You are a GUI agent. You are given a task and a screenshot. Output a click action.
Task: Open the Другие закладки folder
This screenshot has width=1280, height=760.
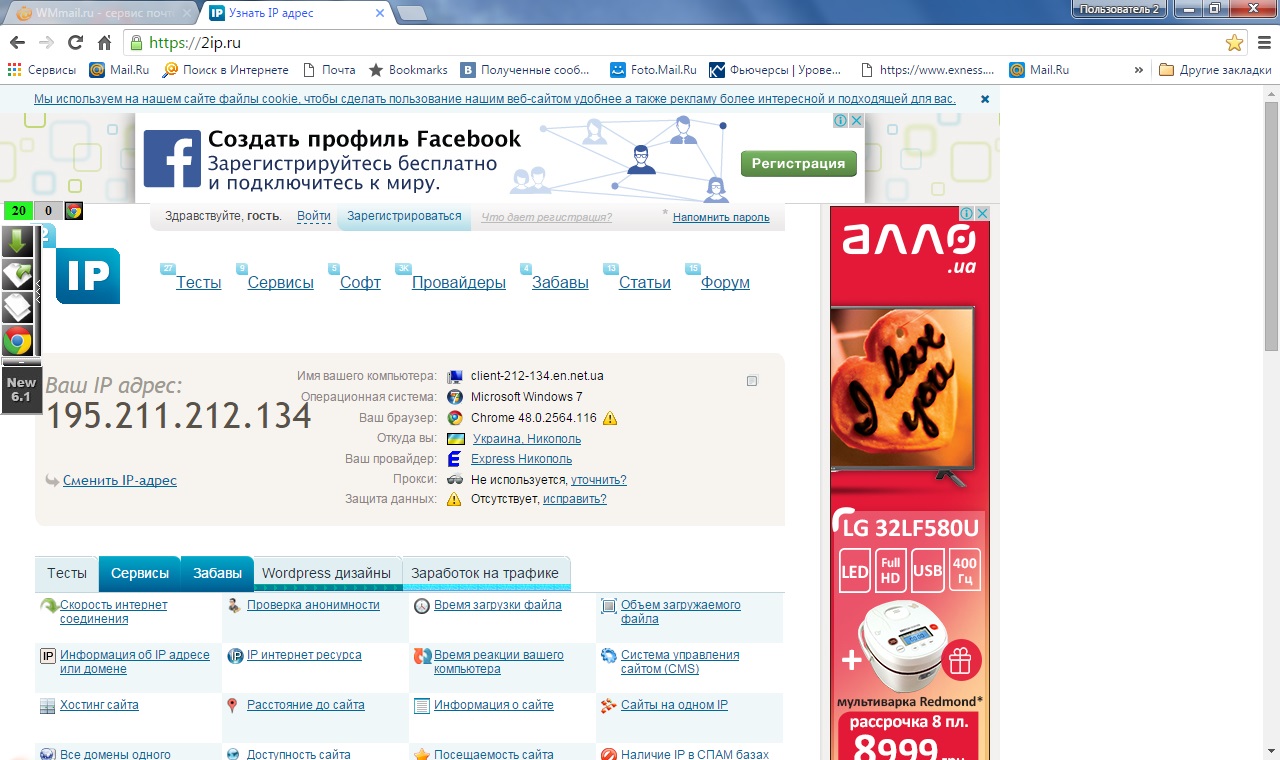point(1215,70)
